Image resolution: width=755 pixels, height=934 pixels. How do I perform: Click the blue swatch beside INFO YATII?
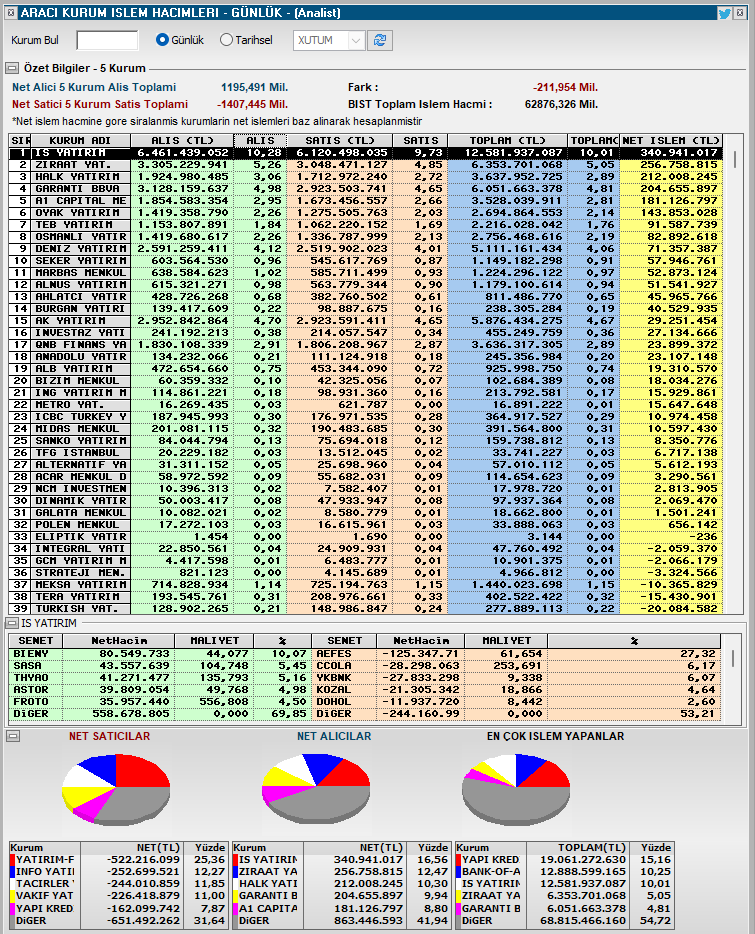tap(13, 872)
